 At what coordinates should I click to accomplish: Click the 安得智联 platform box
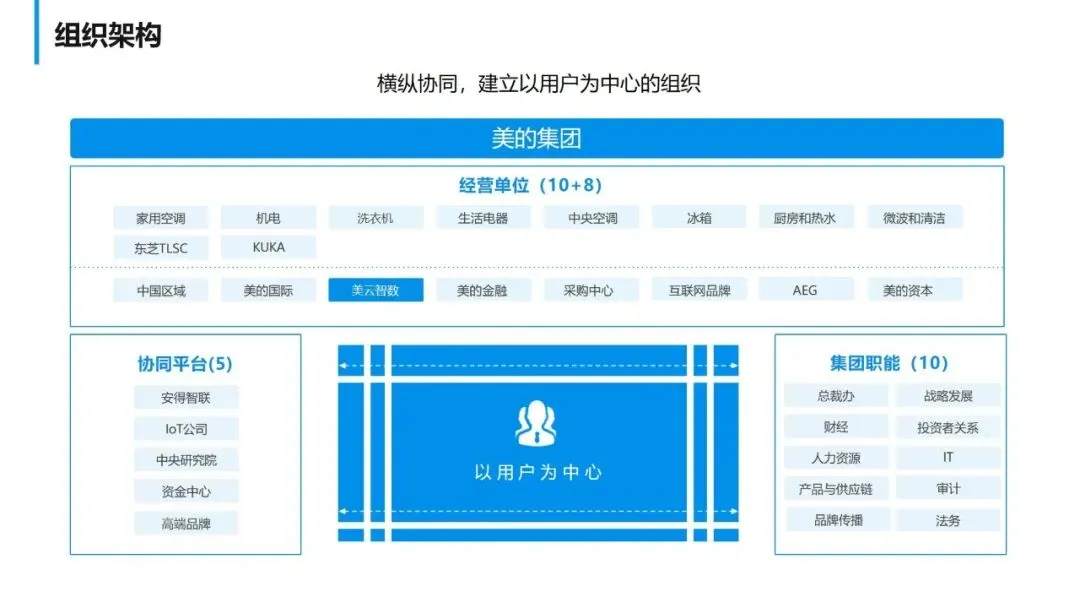[186, 397]
